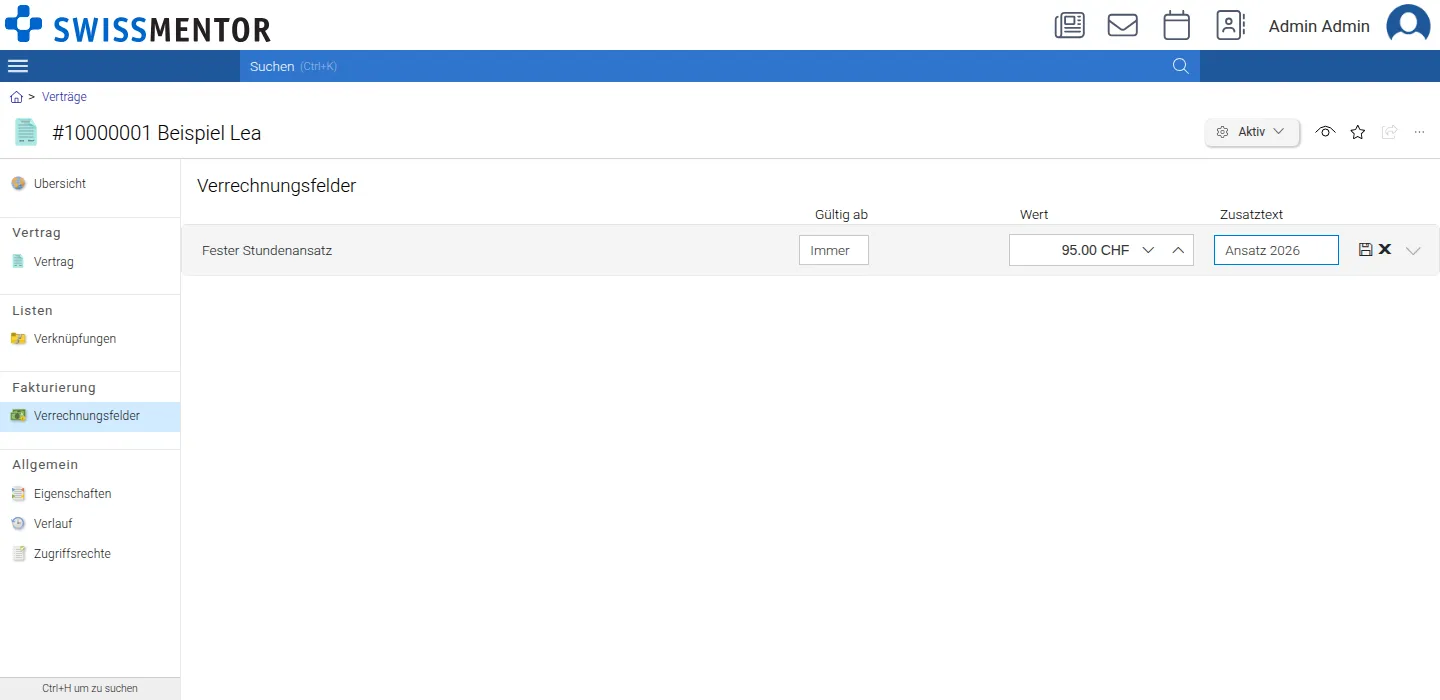The height and width of the screenshot is (700, 1440).
Task: Open Verknüpfungen in the sidebar
Action: [x=90, y=339]
